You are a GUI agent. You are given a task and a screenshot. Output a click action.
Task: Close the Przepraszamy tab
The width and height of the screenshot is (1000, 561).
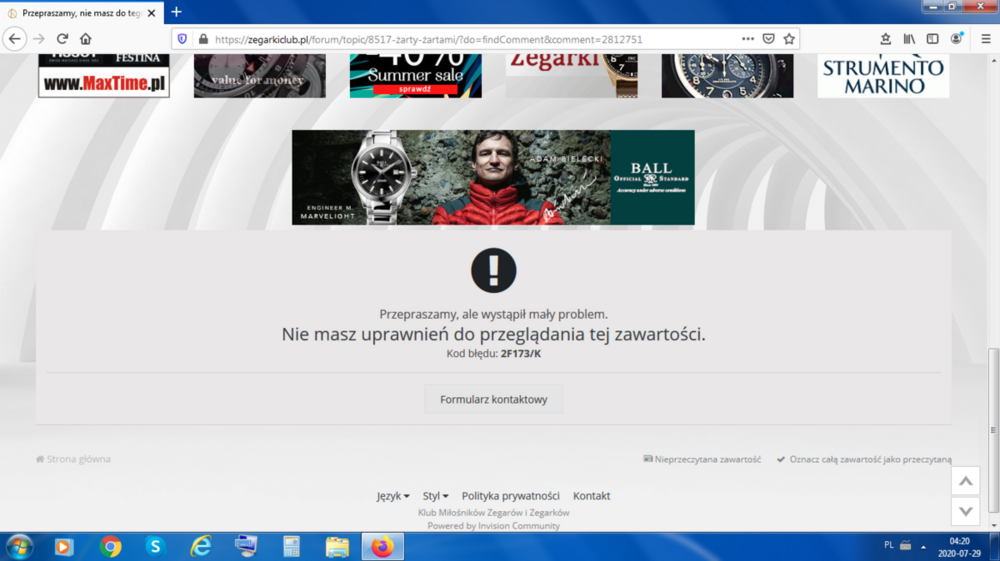[x=151, y=13]
